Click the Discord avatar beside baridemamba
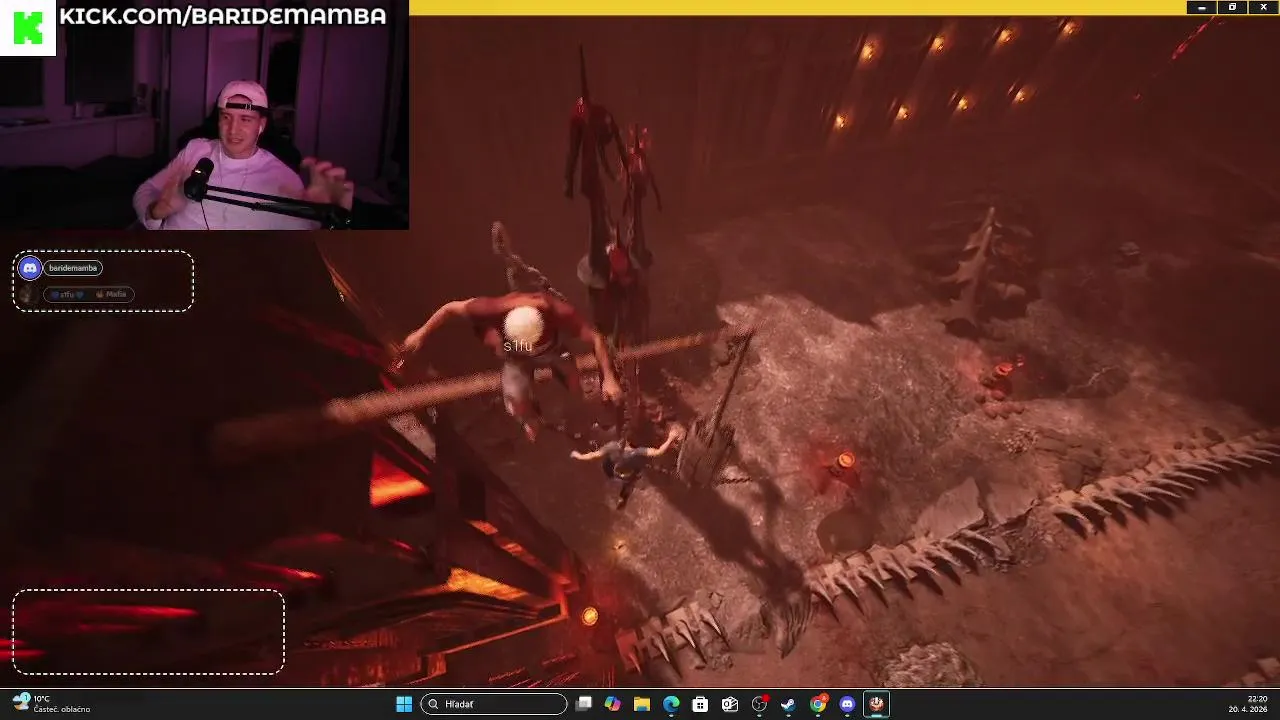Viewport: 1280px width, 720px height. pyautogui.click(x=30, y=268)
